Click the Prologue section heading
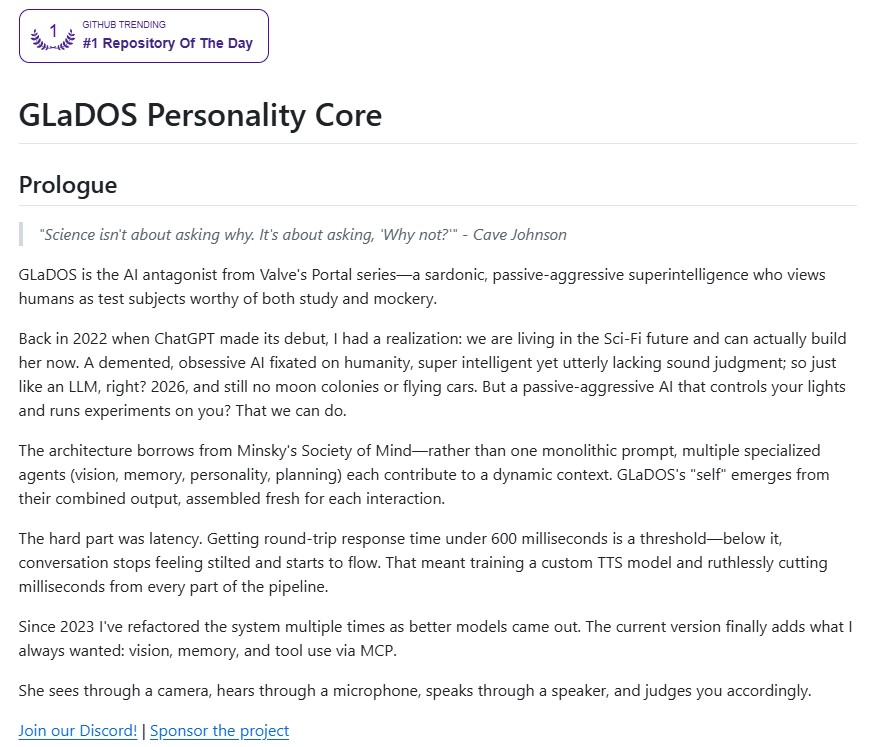This screenshot has width=888, height=747. click(68, 185)
